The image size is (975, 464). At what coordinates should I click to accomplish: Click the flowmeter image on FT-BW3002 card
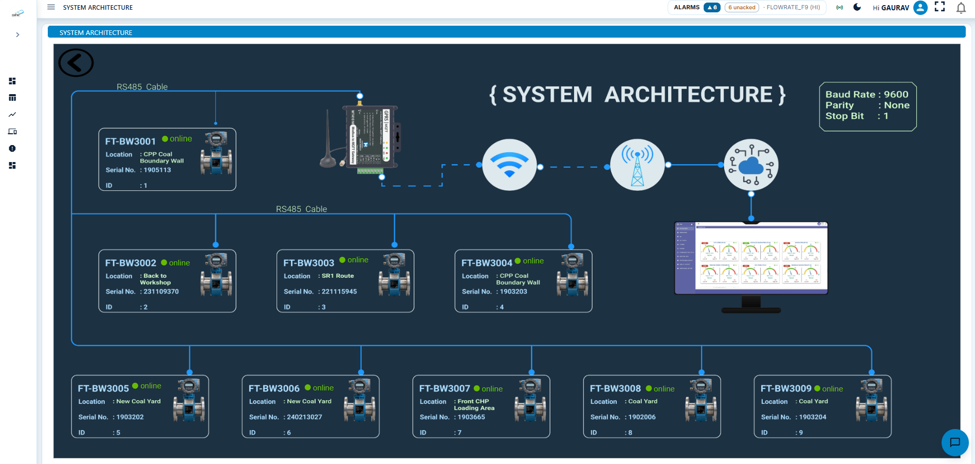215,274
